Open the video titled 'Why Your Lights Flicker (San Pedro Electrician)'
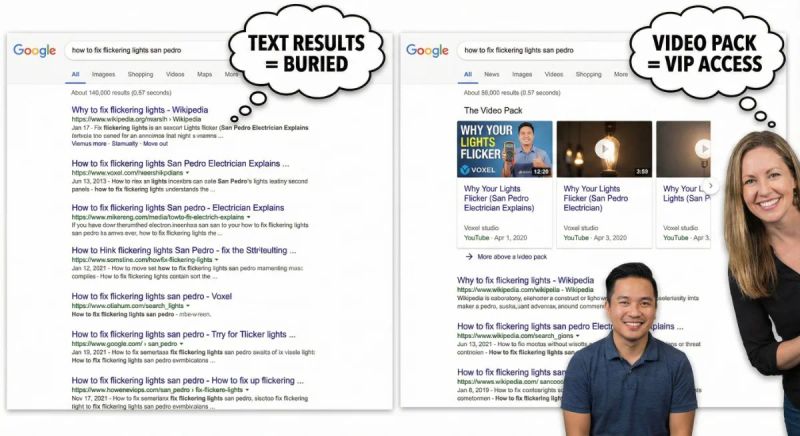 pos(596,198)
